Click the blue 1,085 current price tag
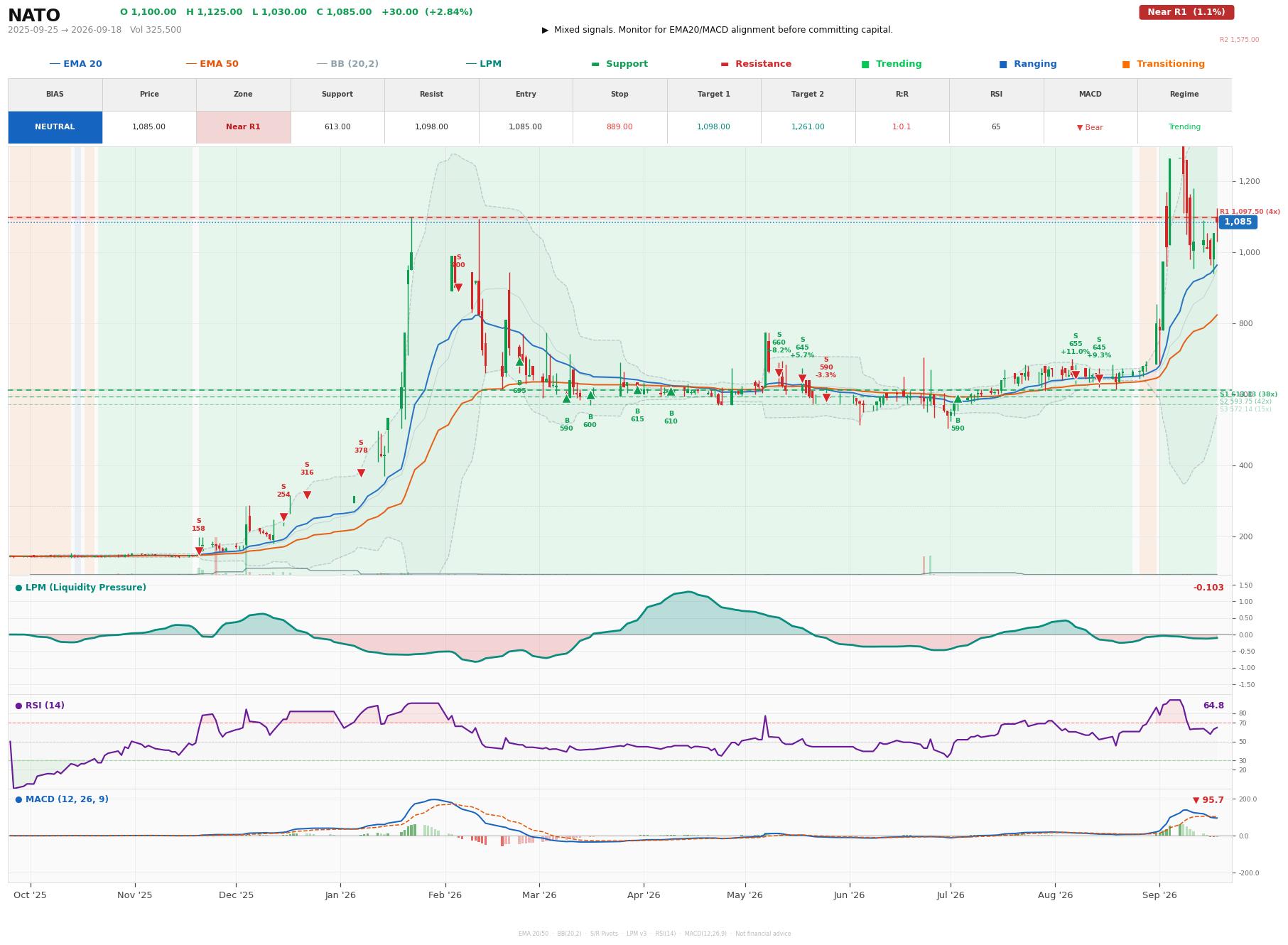 tap(1238, 222)
